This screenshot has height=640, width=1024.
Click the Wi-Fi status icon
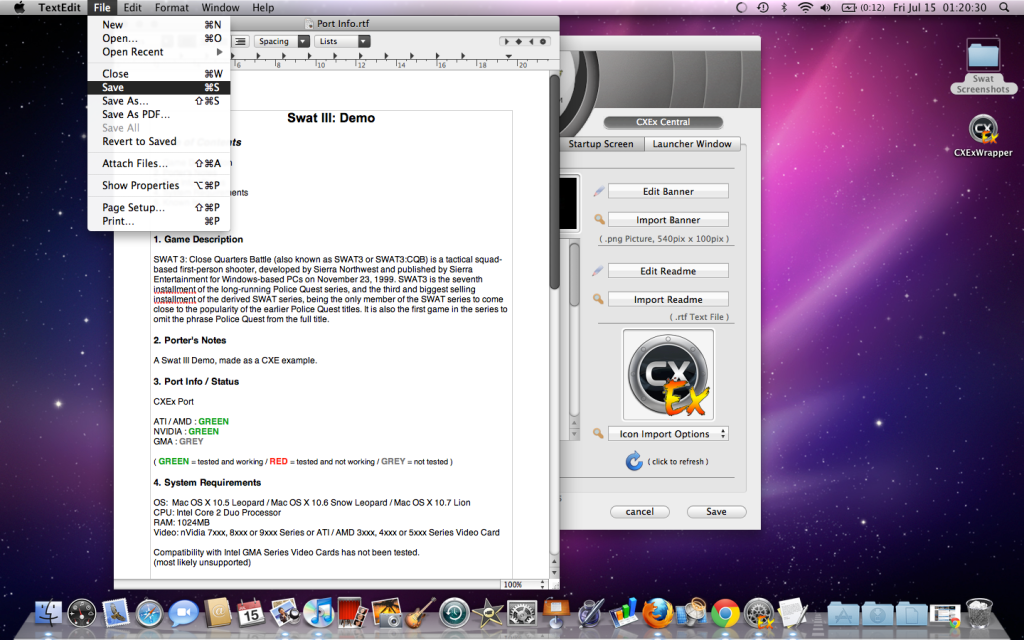805,8
